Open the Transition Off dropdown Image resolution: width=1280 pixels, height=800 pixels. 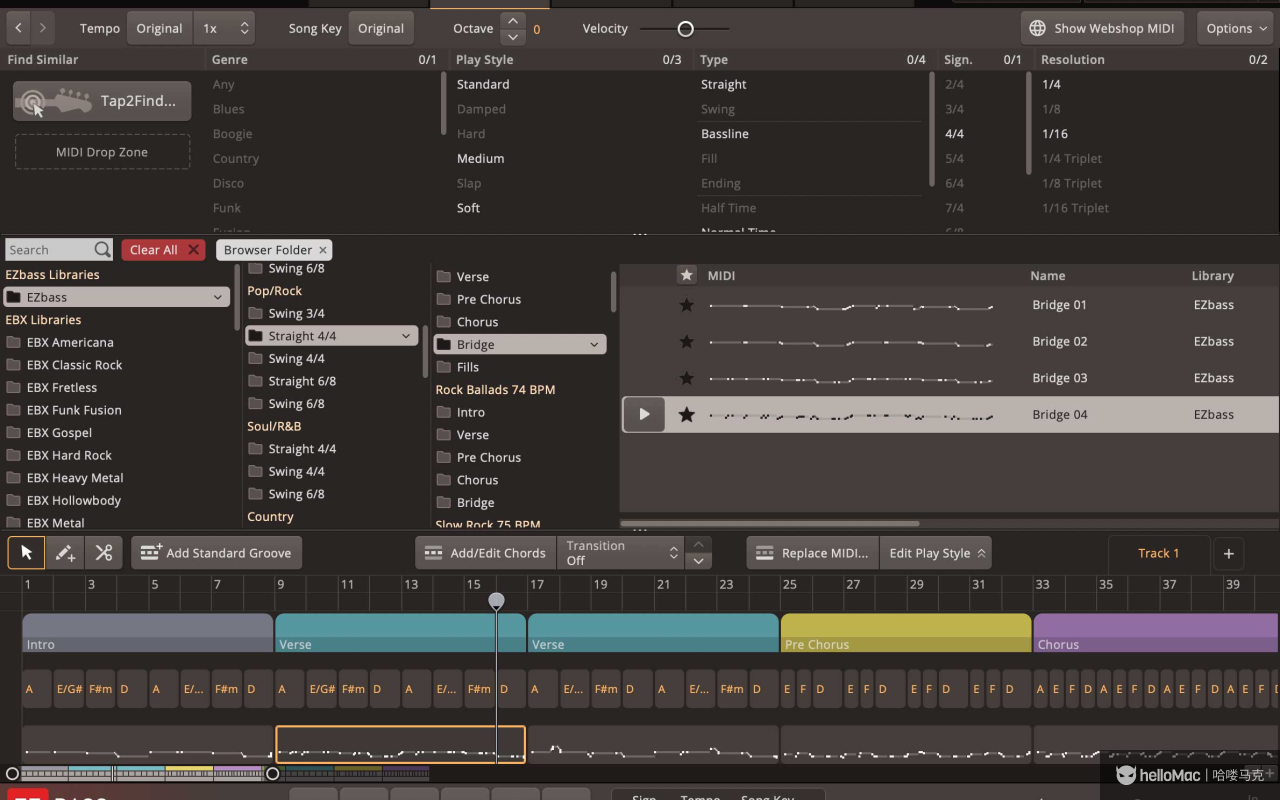[x=621, y=553]
